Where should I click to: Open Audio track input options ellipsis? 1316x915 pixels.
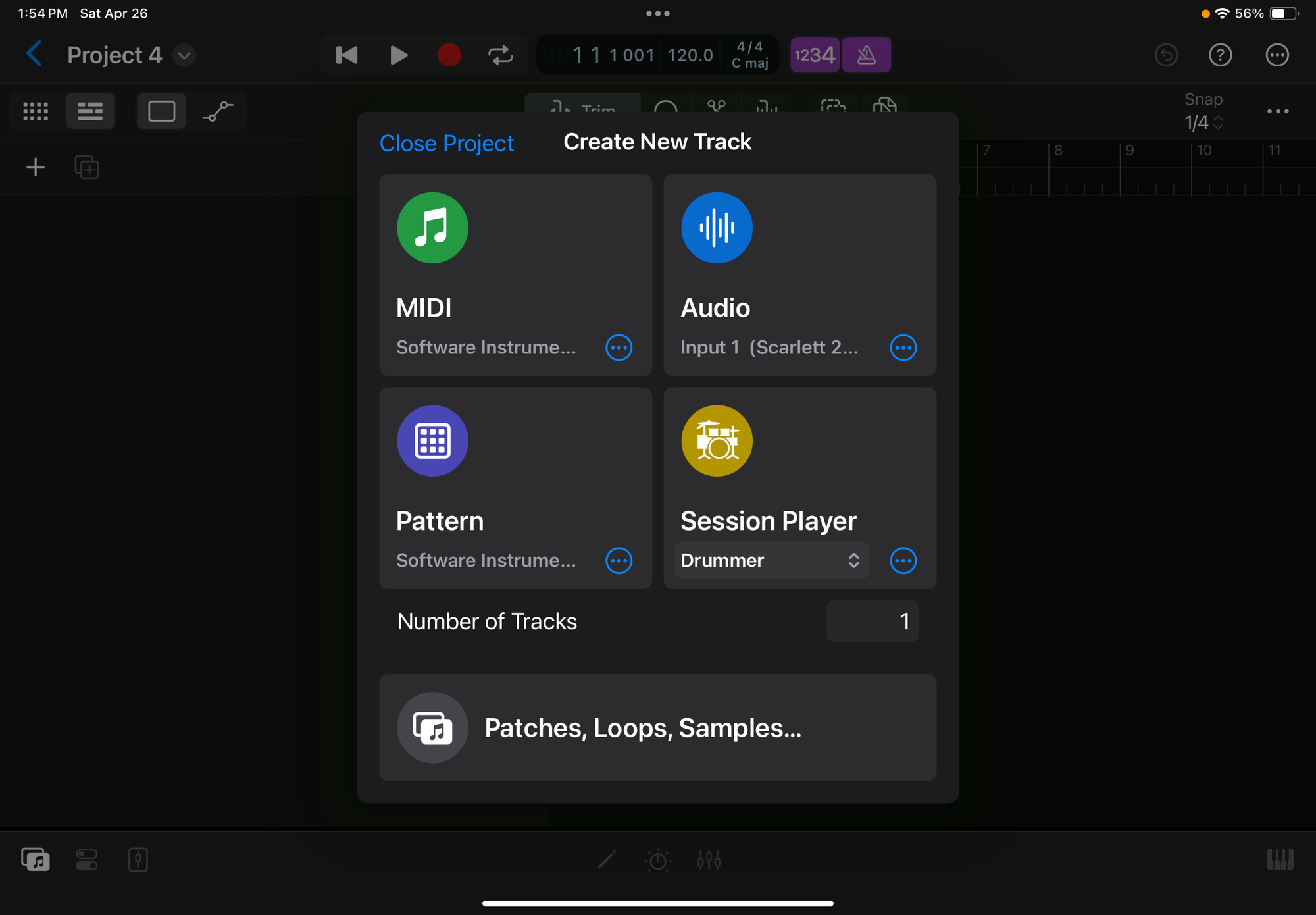click(x=903, y=348)
